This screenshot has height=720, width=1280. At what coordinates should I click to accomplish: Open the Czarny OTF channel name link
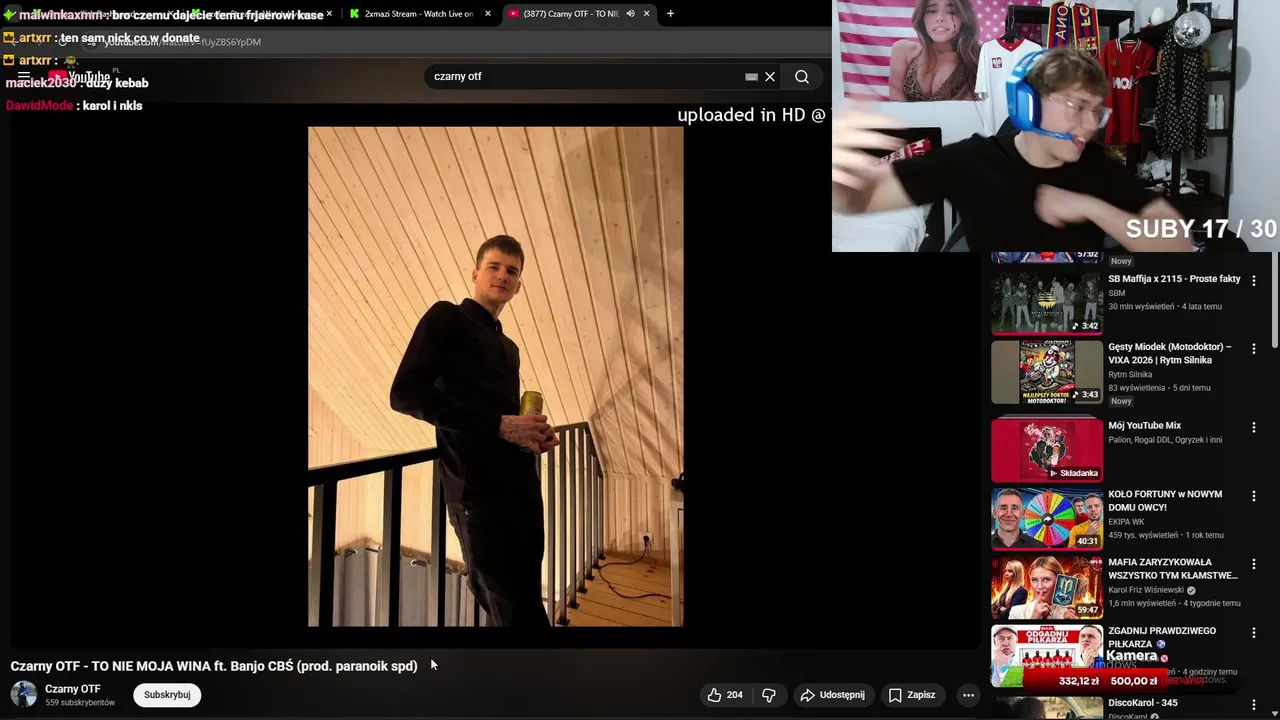[73, 689]
